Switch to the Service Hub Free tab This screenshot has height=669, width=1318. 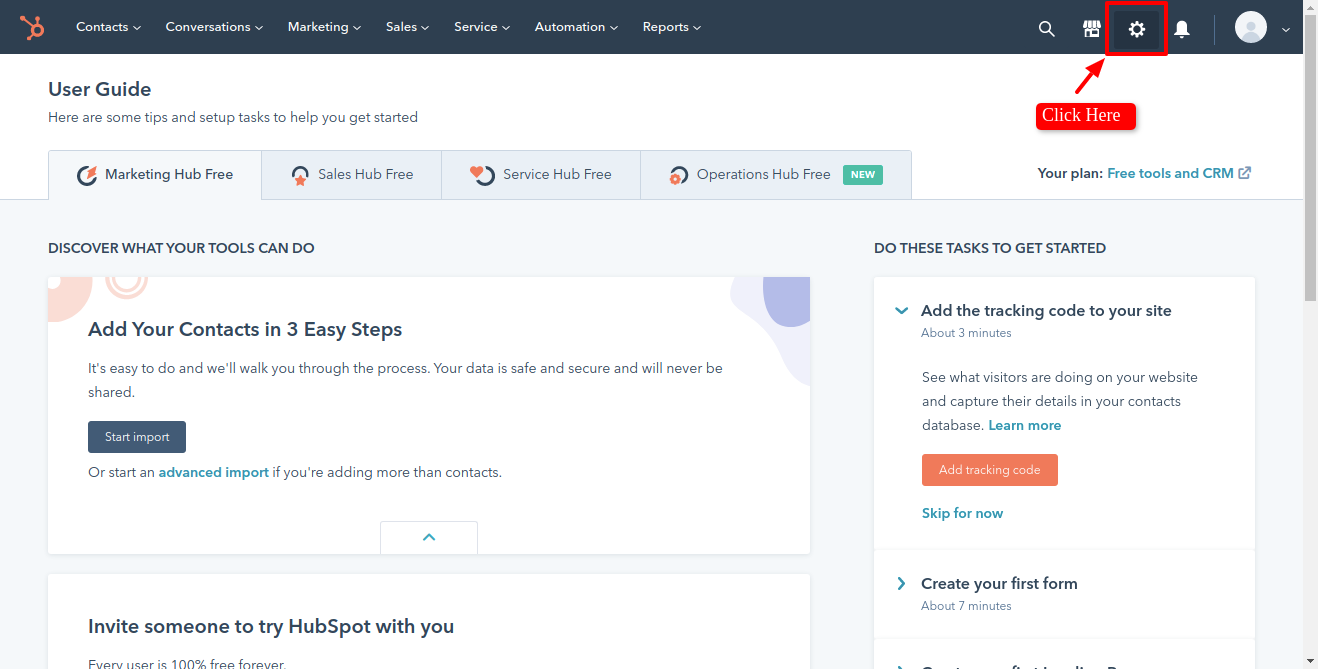point(540,175)
